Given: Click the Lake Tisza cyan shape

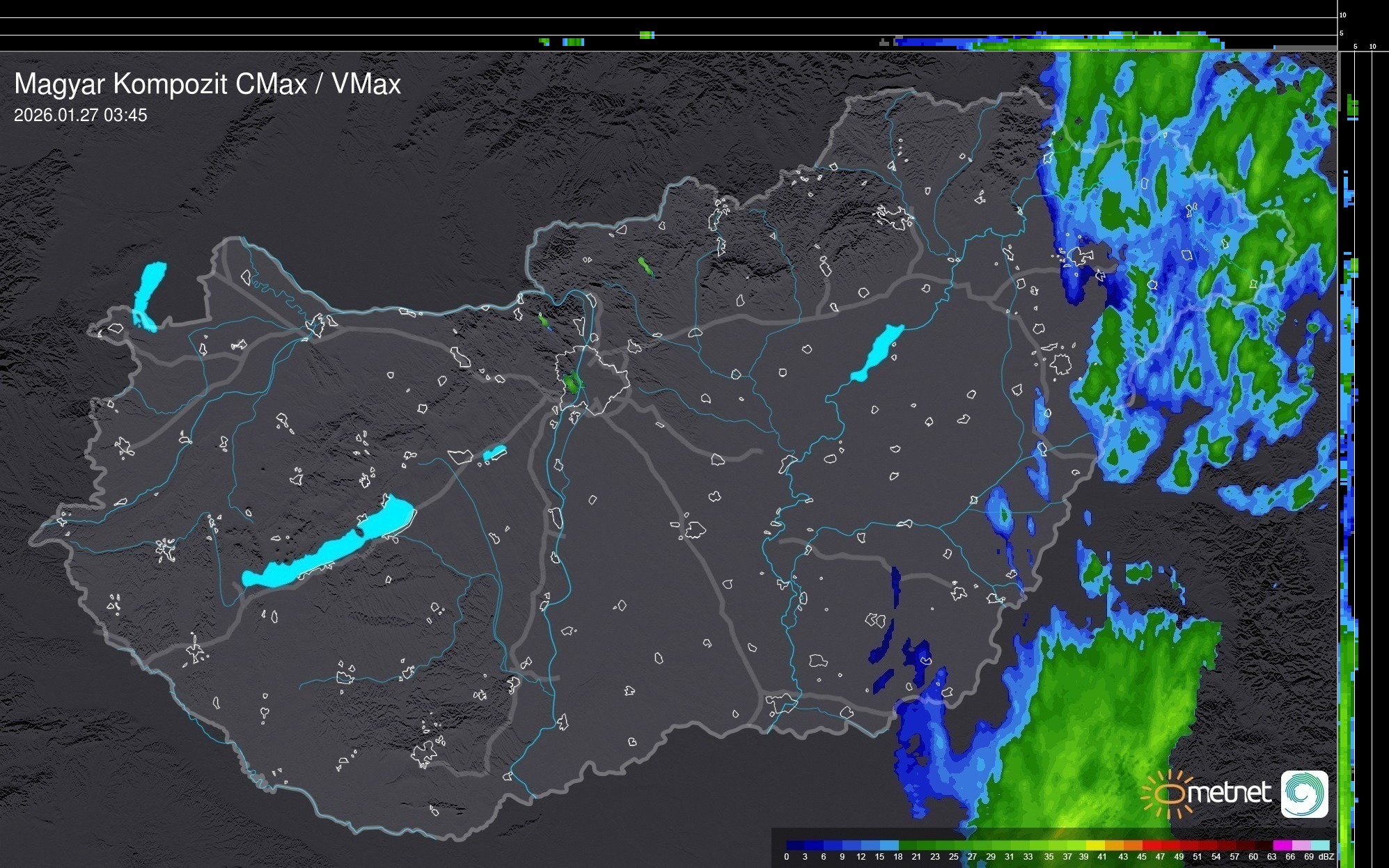Looking at the screenshot, I should [x=877, y=352].
